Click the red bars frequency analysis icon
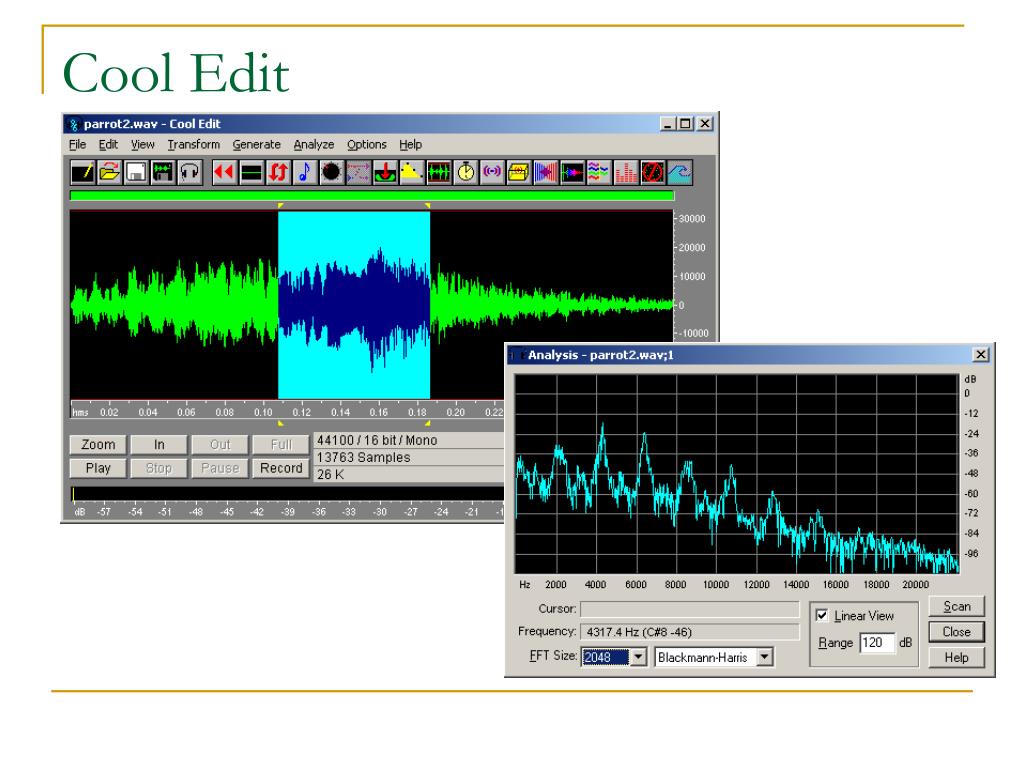 (626, 172)
